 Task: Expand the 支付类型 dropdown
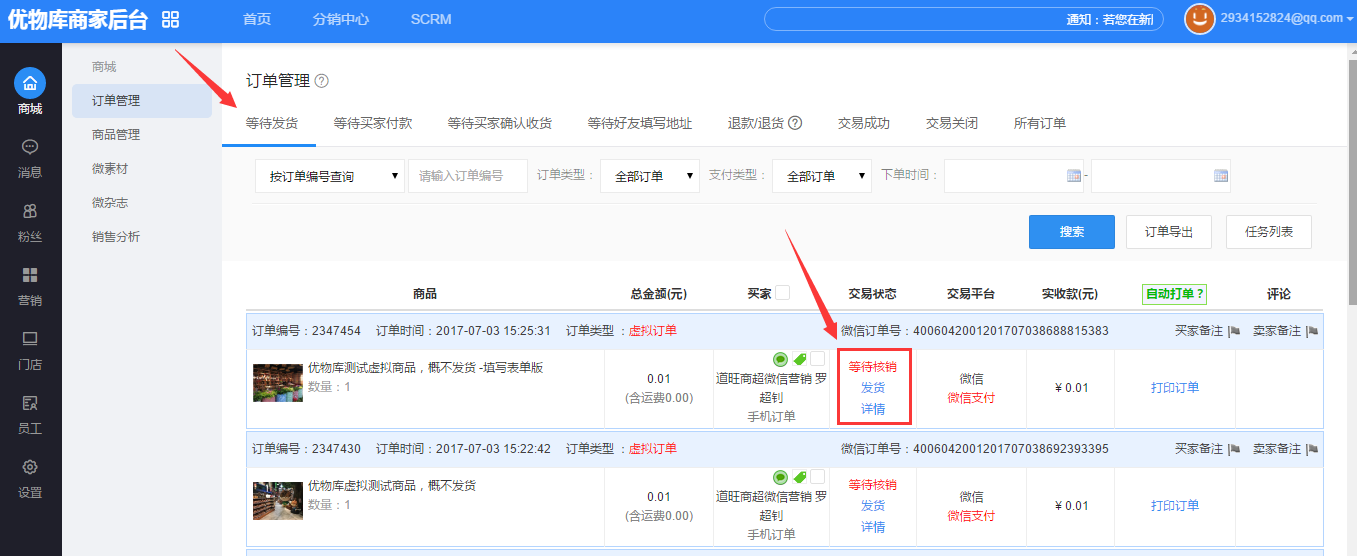coord(822,176)
